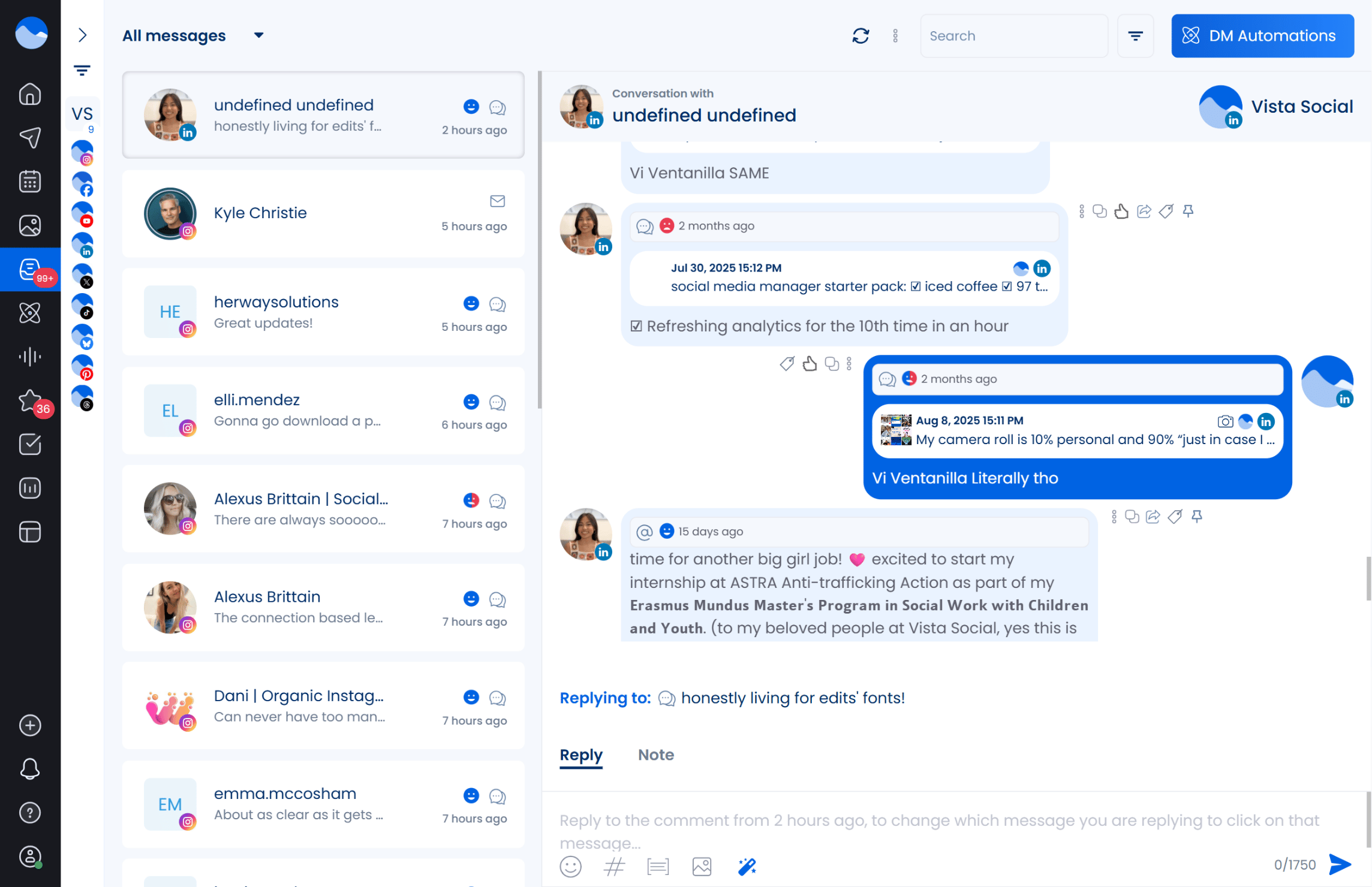Expand the All messages dropdown
Image resolution: width=1372 pixels, height=887 pixels.
coord(258,35)
